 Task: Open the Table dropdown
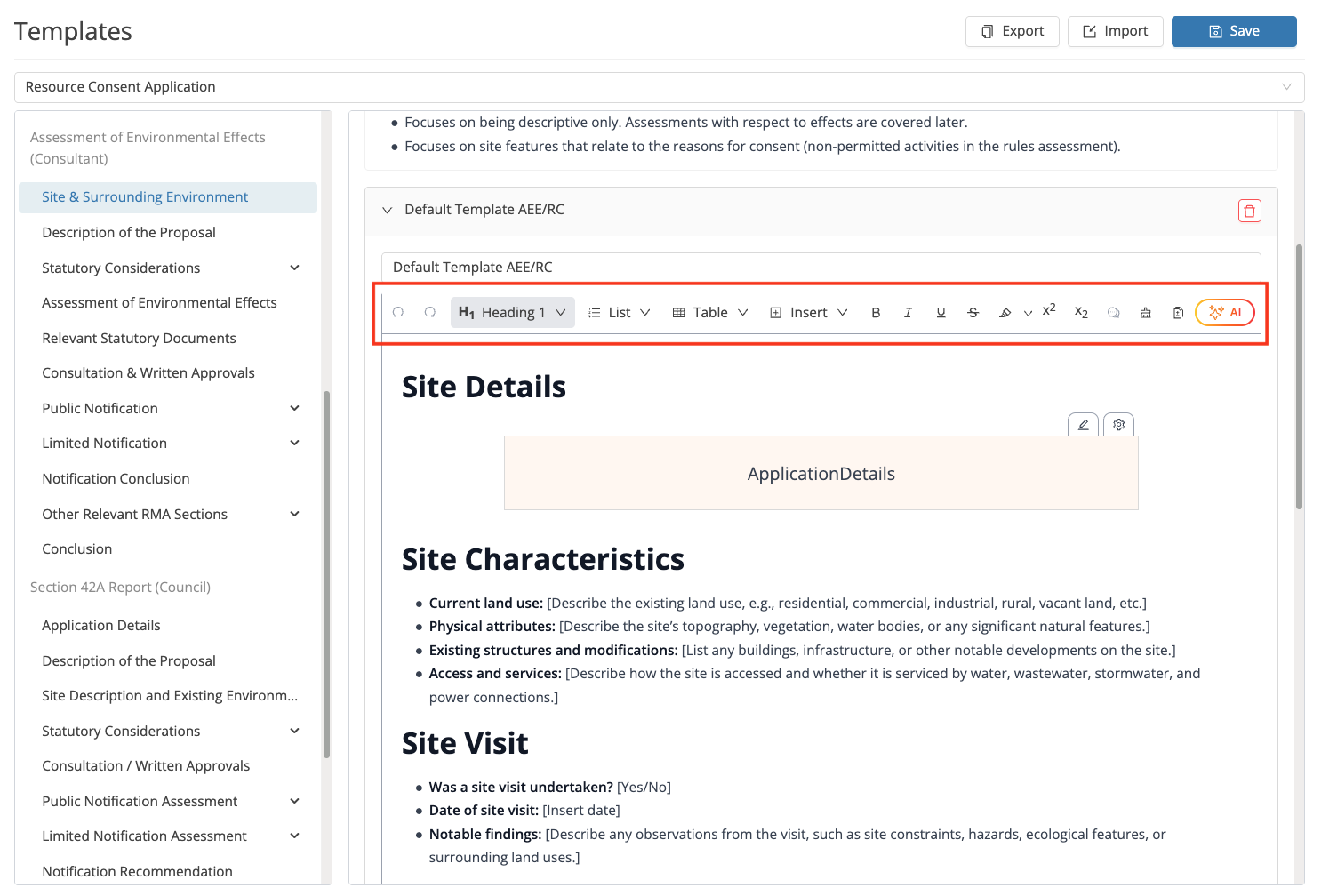point(710,313)
